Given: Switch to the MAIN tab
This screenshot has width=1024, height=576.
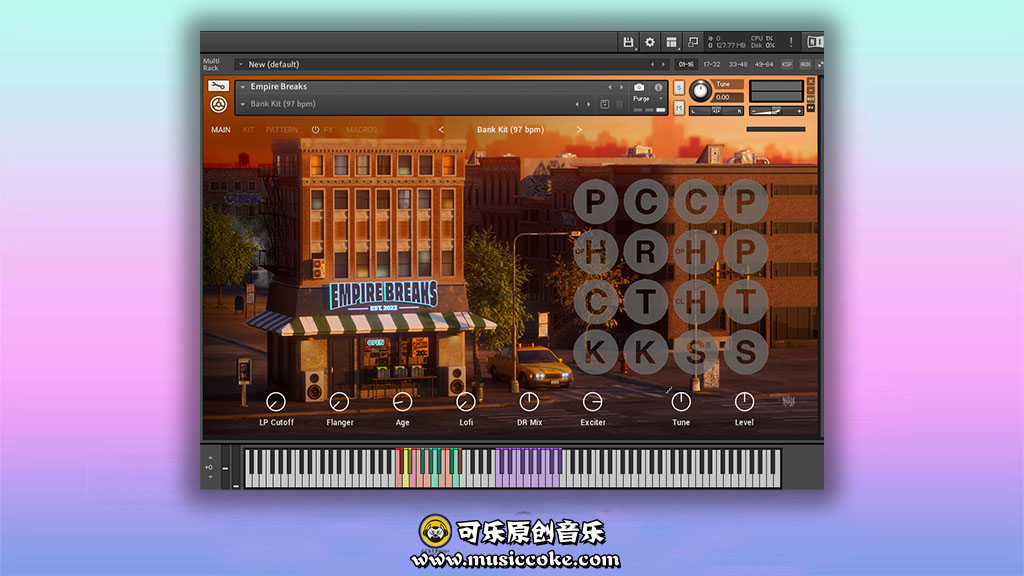Looking at the screenshot, I should (221, 130).
